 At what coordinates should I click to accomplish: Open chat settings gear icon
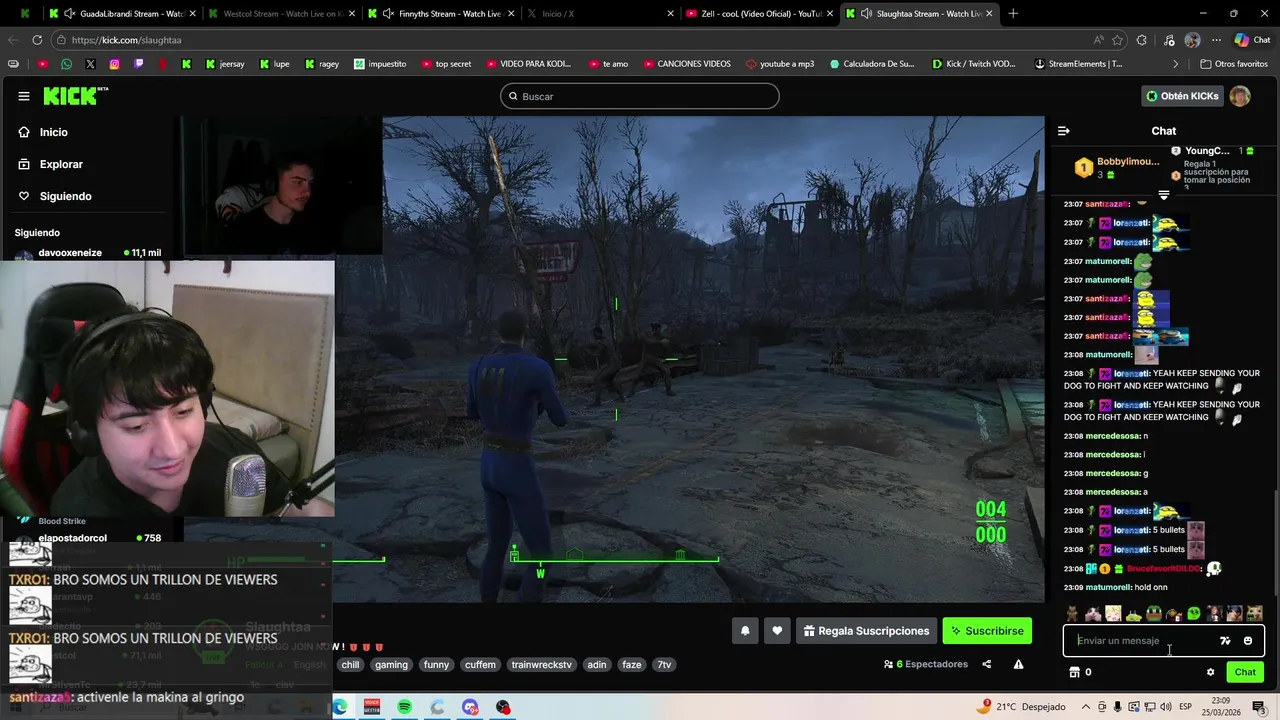[x=1210, y=672]
